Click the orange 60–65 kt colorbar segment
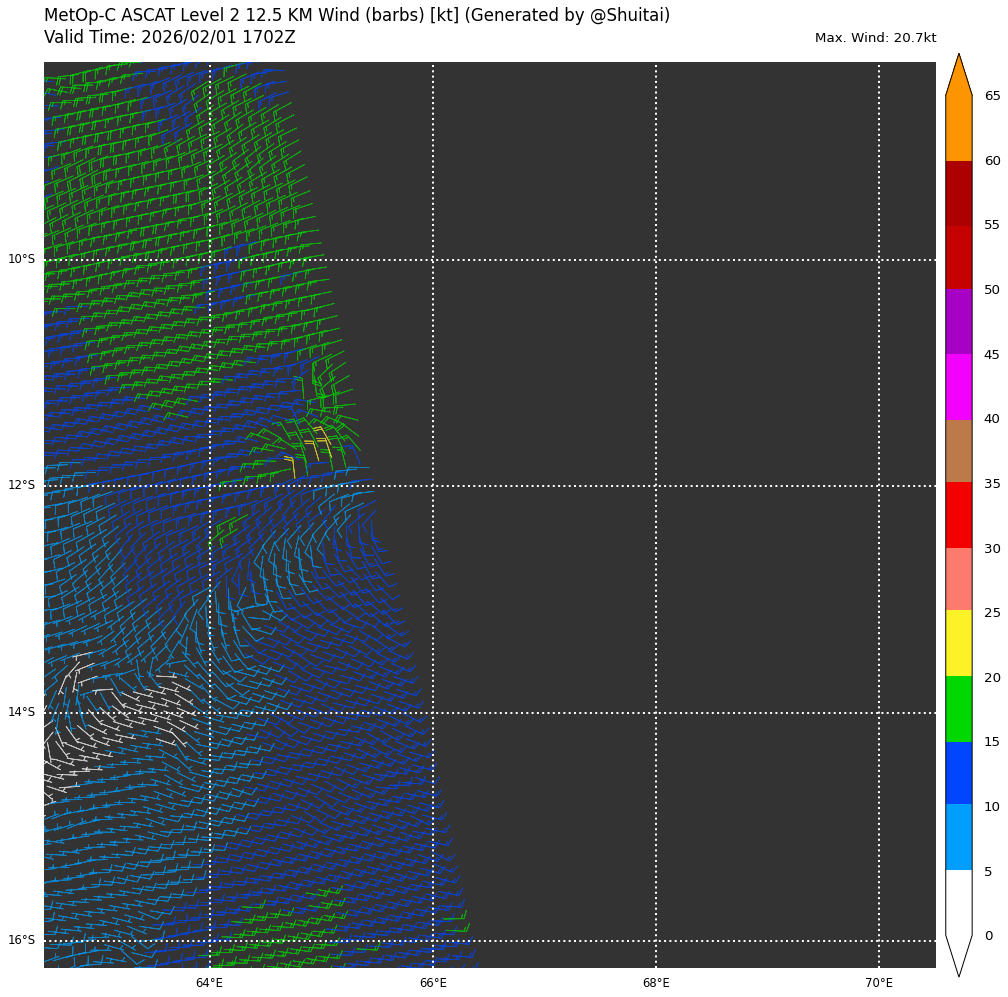 [958, 128]
